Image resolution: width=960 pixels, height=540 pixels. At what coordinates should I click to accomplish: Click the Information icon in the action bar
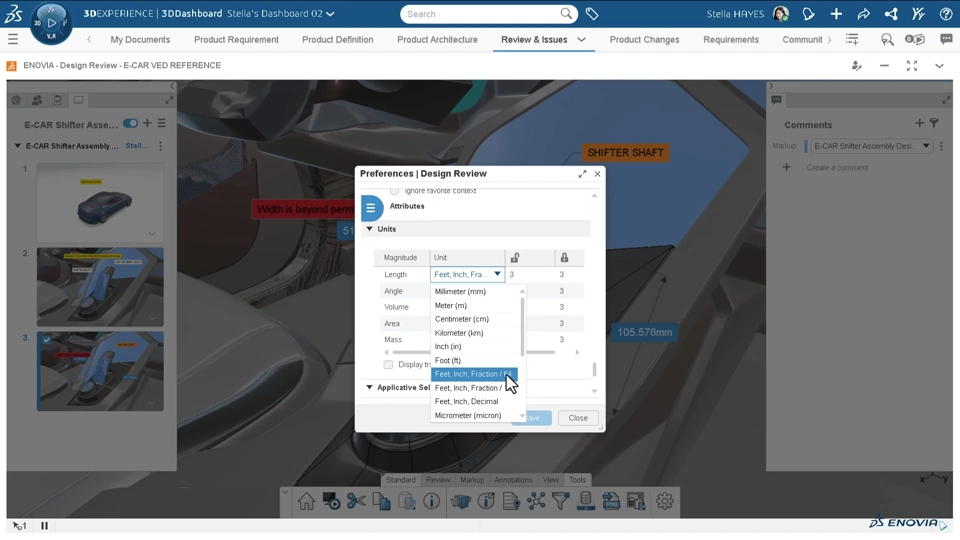(432, 501)
